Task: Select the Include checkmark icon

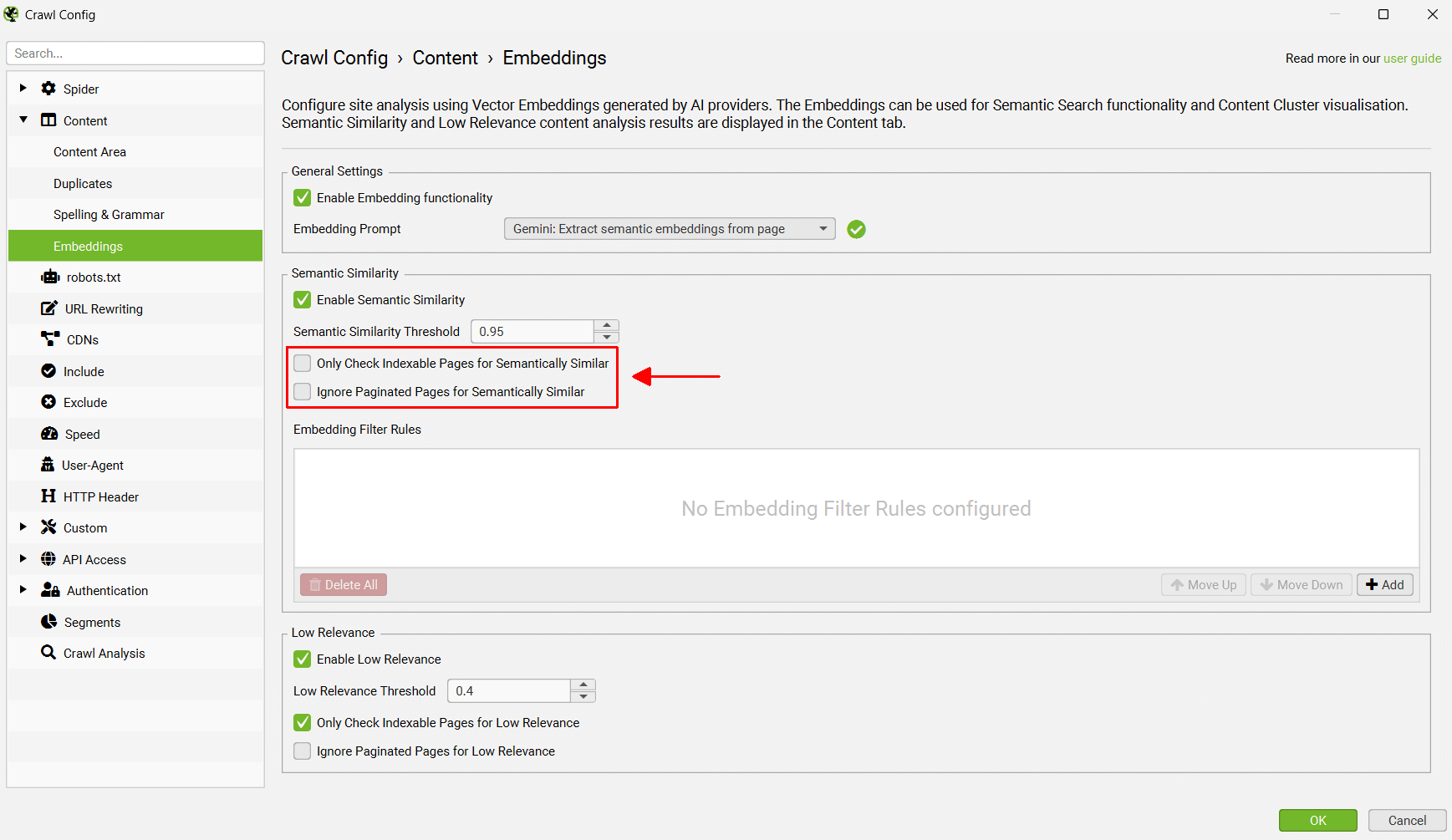Action: tap(49, 370)
